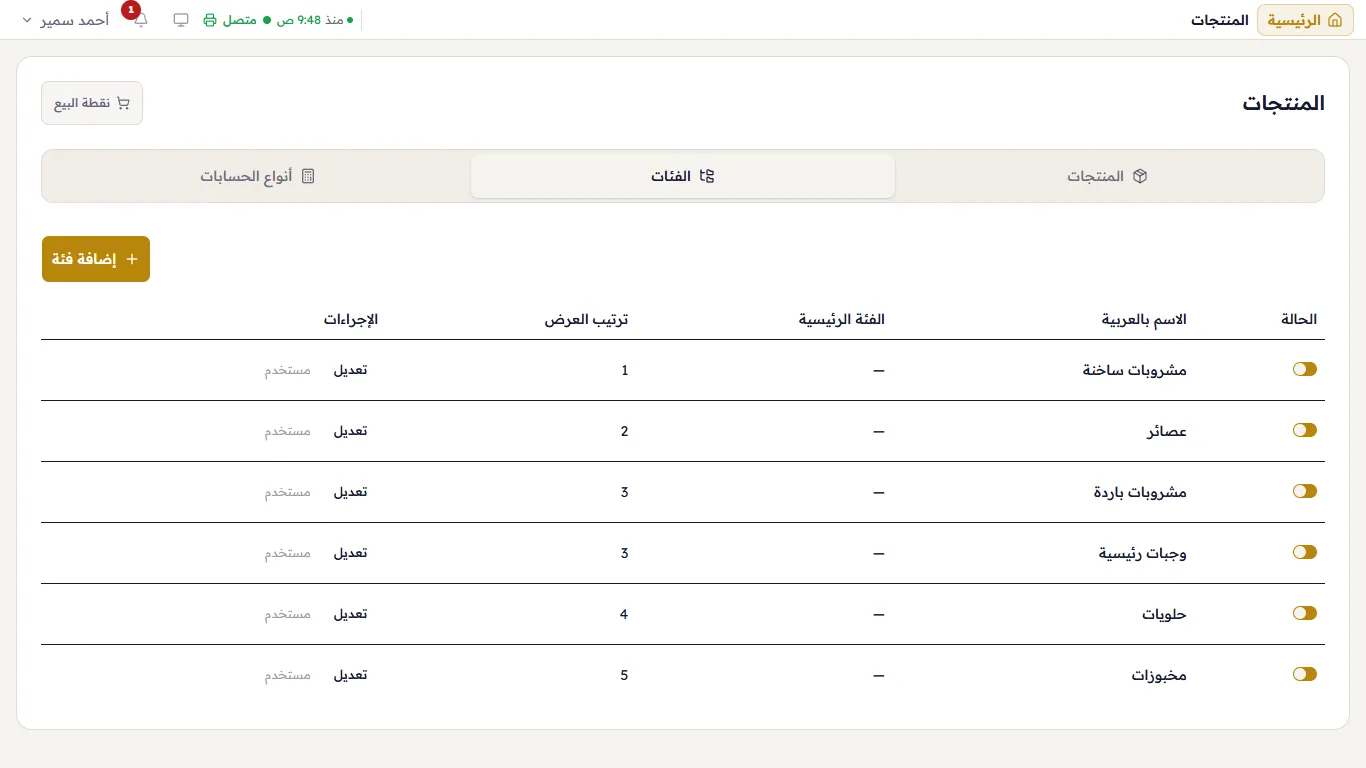The image size is (1366, 768).
Task: Click the box icon on المنتجات tab
Action: point(1140,176)
